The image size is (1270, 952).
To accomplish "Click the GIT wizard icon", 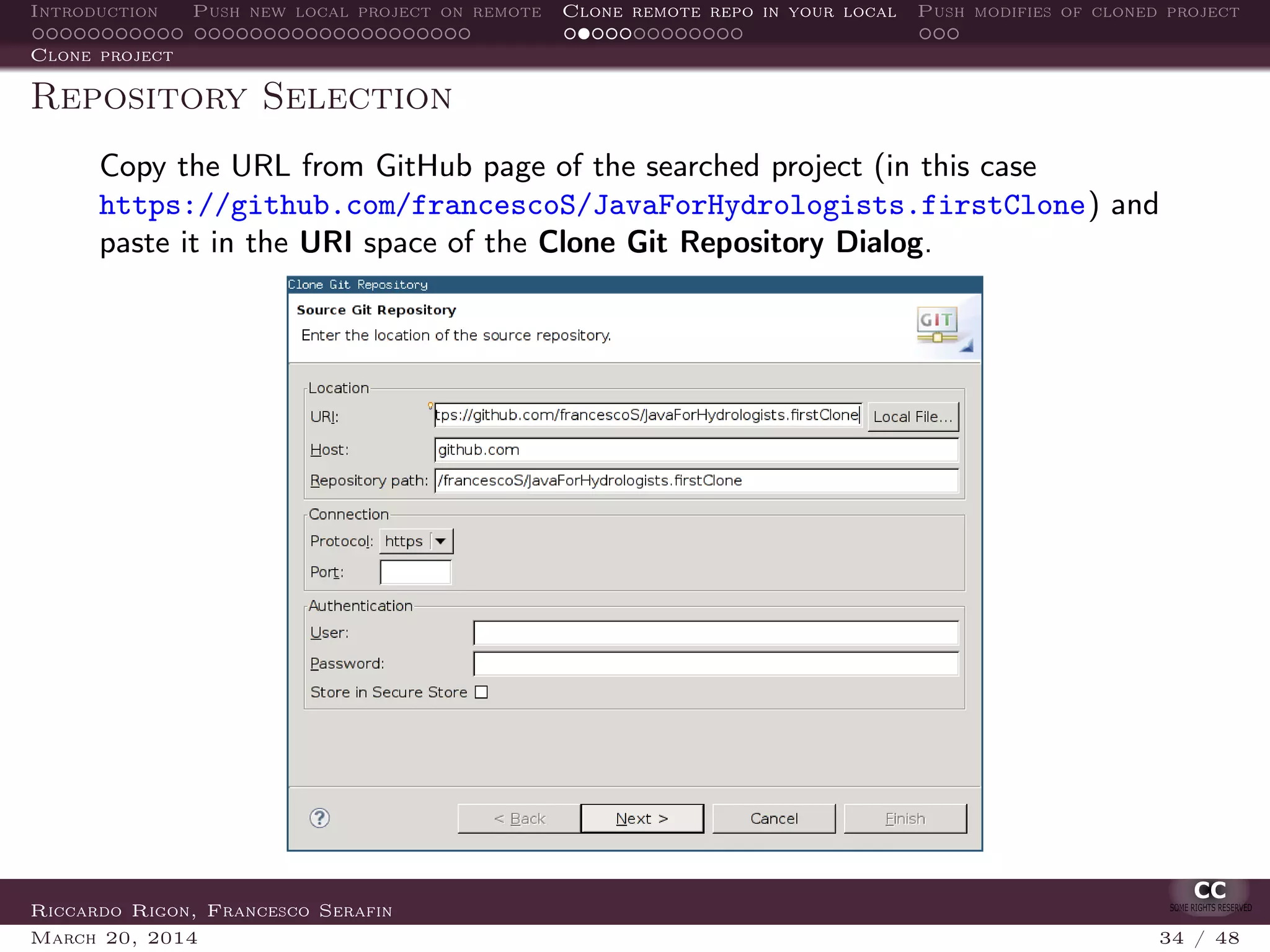I will [938, 325].
